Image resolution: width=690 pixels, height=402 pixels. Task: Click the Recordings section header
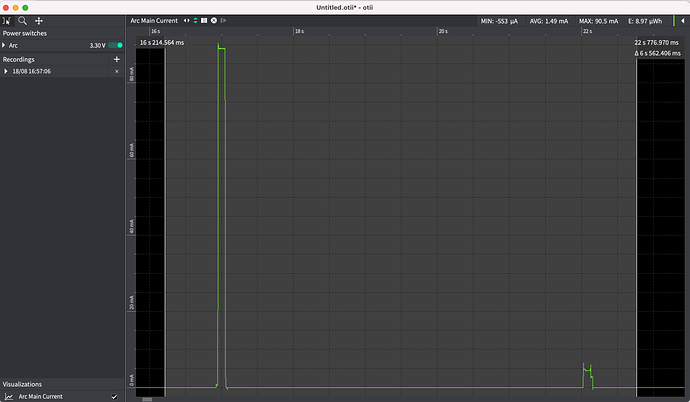click(20, 59)
